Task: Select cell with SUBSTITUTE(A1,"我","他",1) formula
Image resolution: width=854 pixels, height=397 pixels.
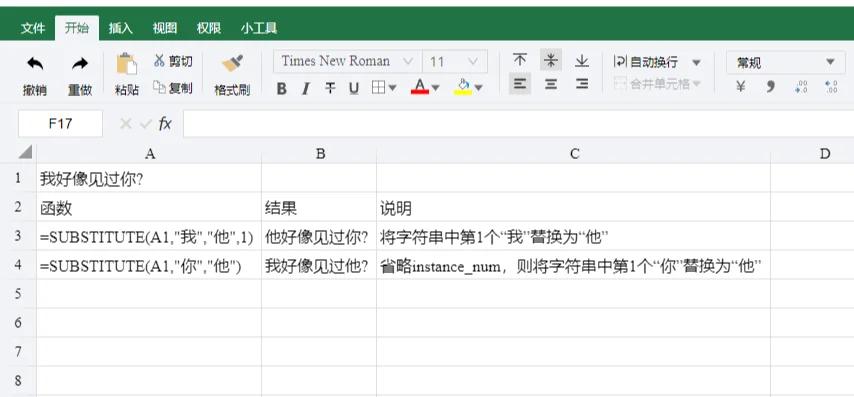Action: pos(149,236)
